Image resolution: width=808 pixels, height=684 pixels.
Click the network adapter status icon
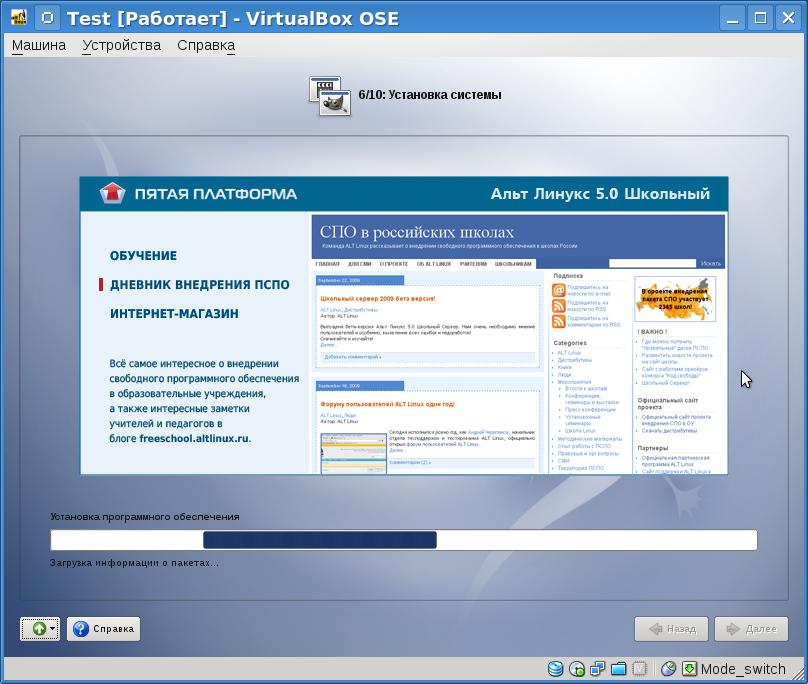tap(598, 669)
